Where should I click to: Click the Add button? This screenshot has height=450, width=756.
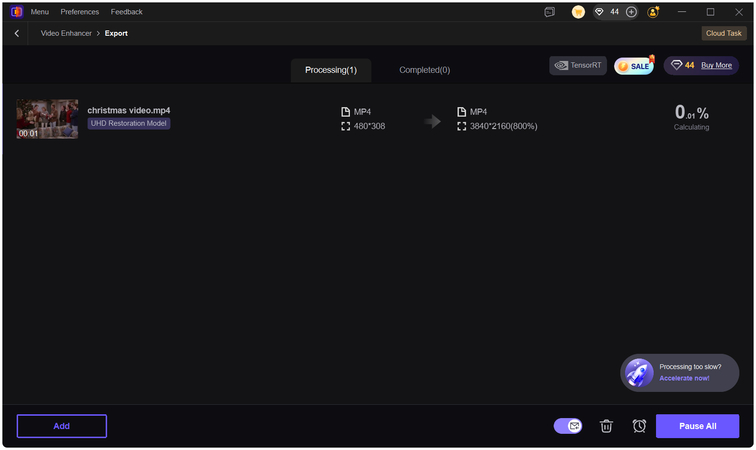(62, 426)
